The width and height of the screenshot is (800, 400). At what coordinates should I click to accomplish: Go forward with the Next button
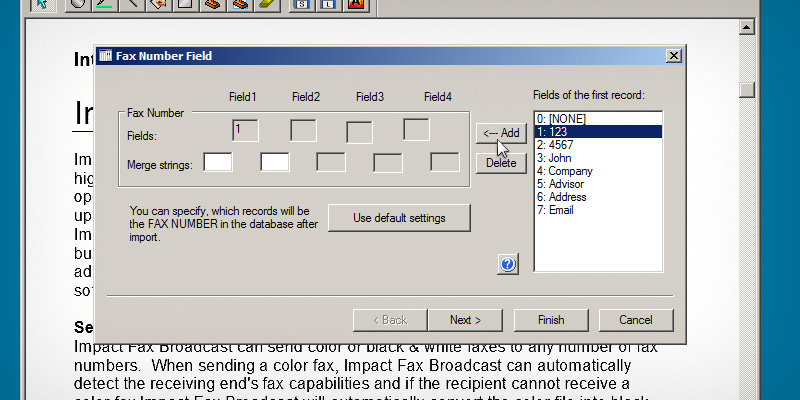coord(465,320)
